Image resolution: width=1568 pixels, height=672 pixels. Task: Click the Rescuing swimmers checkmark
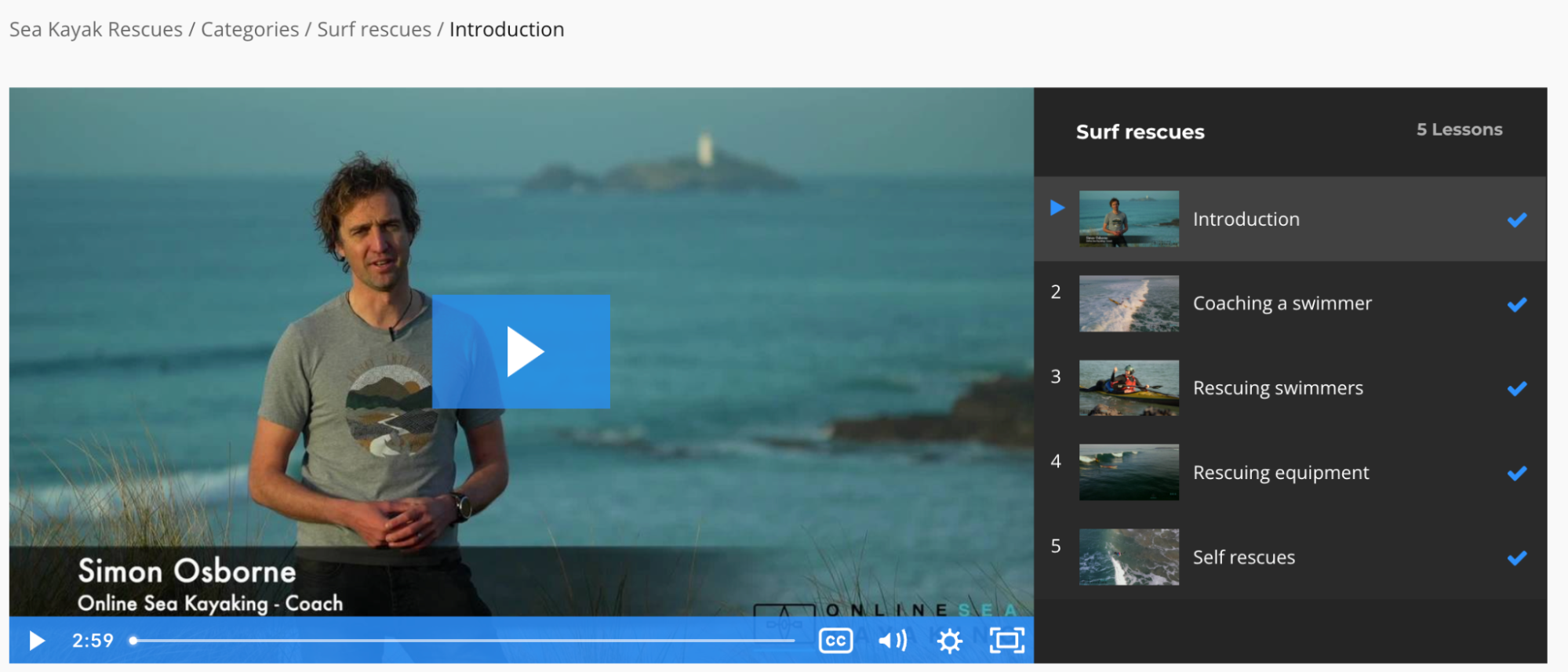tap(1517, 389)
